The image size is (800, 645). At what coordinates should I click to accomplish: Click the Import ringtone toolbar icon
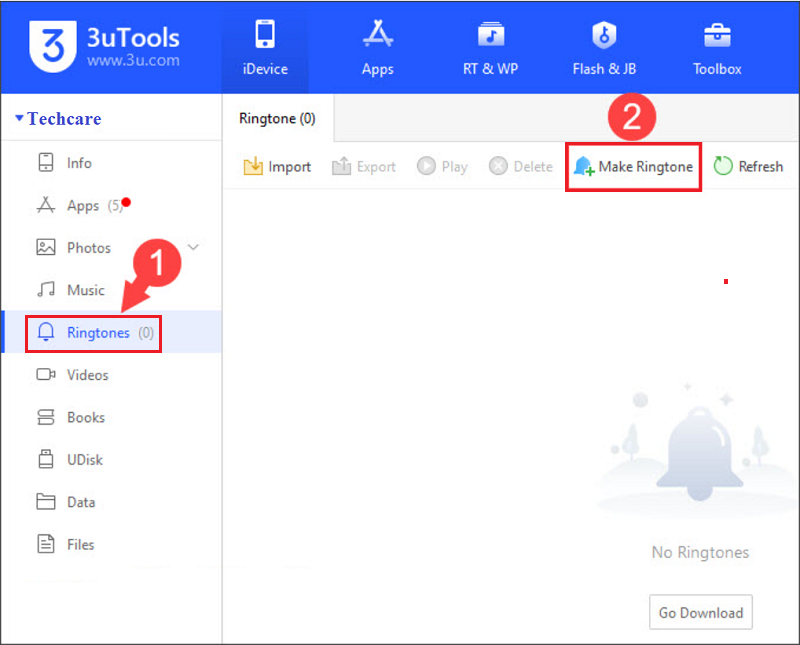(x=253, y=167)
